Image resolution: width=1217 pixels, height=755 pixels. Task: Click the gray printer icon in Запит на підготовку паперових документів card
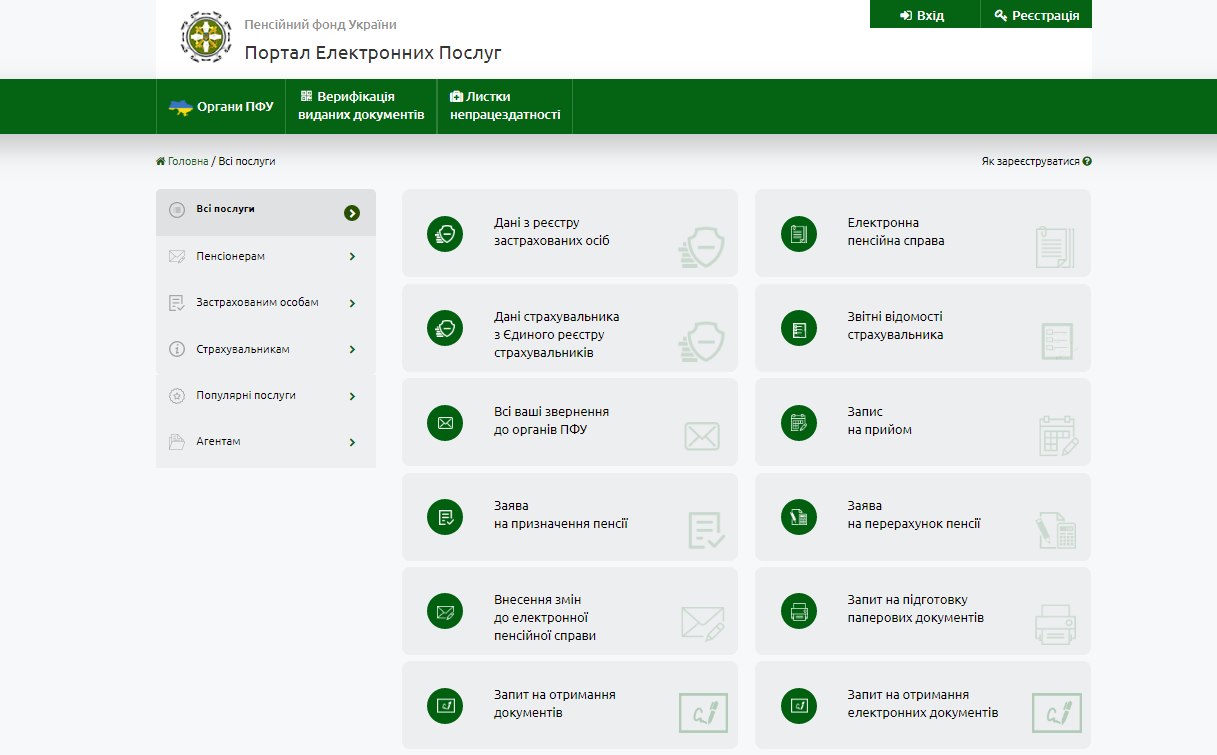coord(1056,624)
